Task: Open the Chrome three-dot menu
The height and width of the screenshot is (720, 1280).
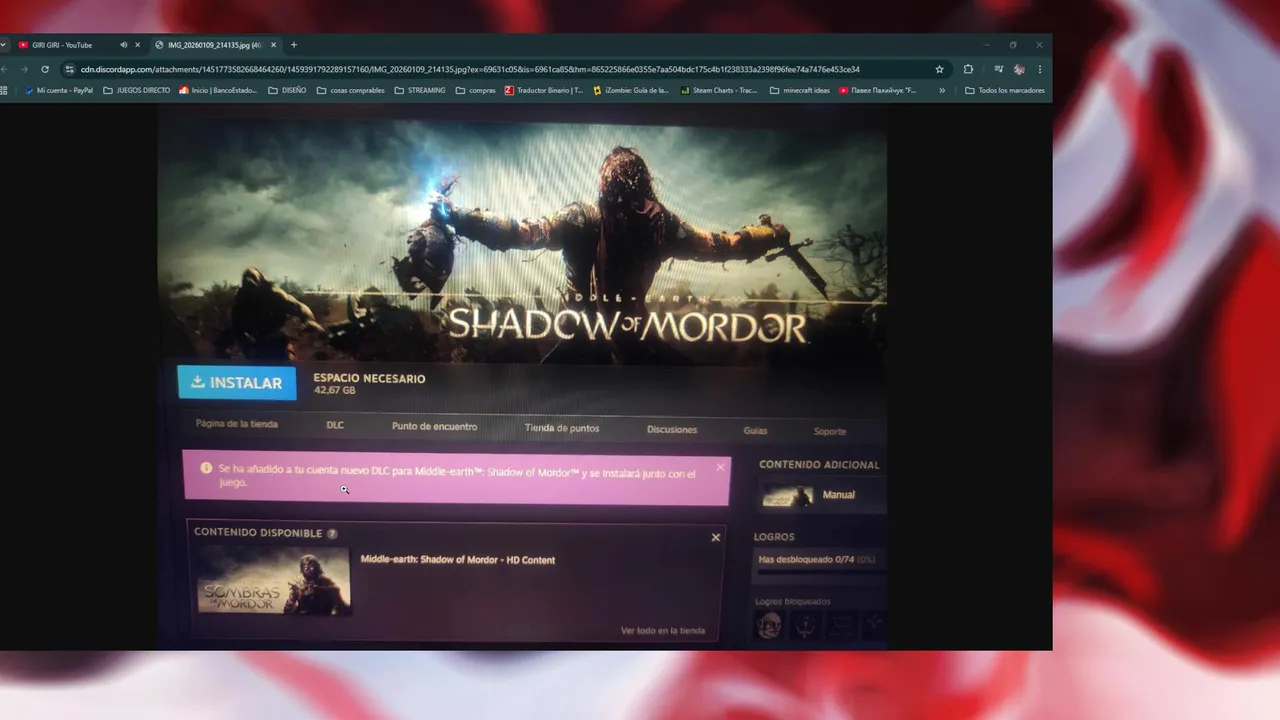Action: click(x=1040, y=69)
